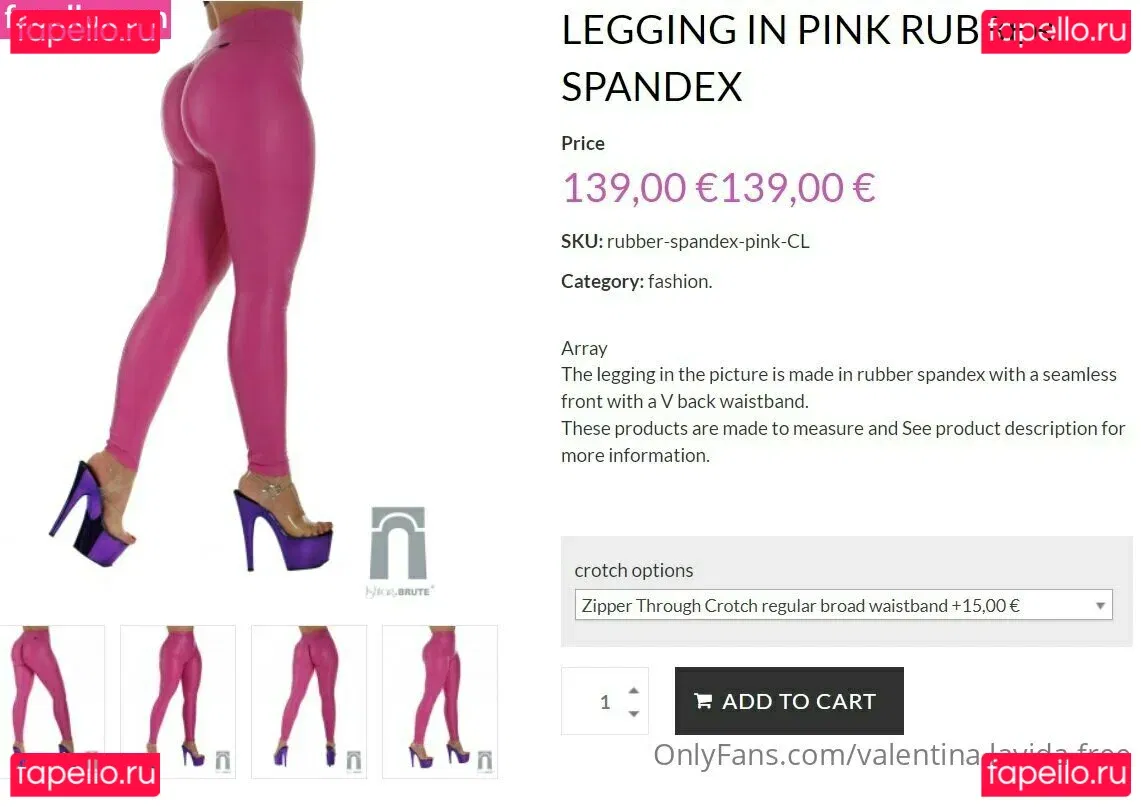The image size is (1141, 807).
Task: Click the bottom-left fapello.ru badge
Action: (85, 774)
